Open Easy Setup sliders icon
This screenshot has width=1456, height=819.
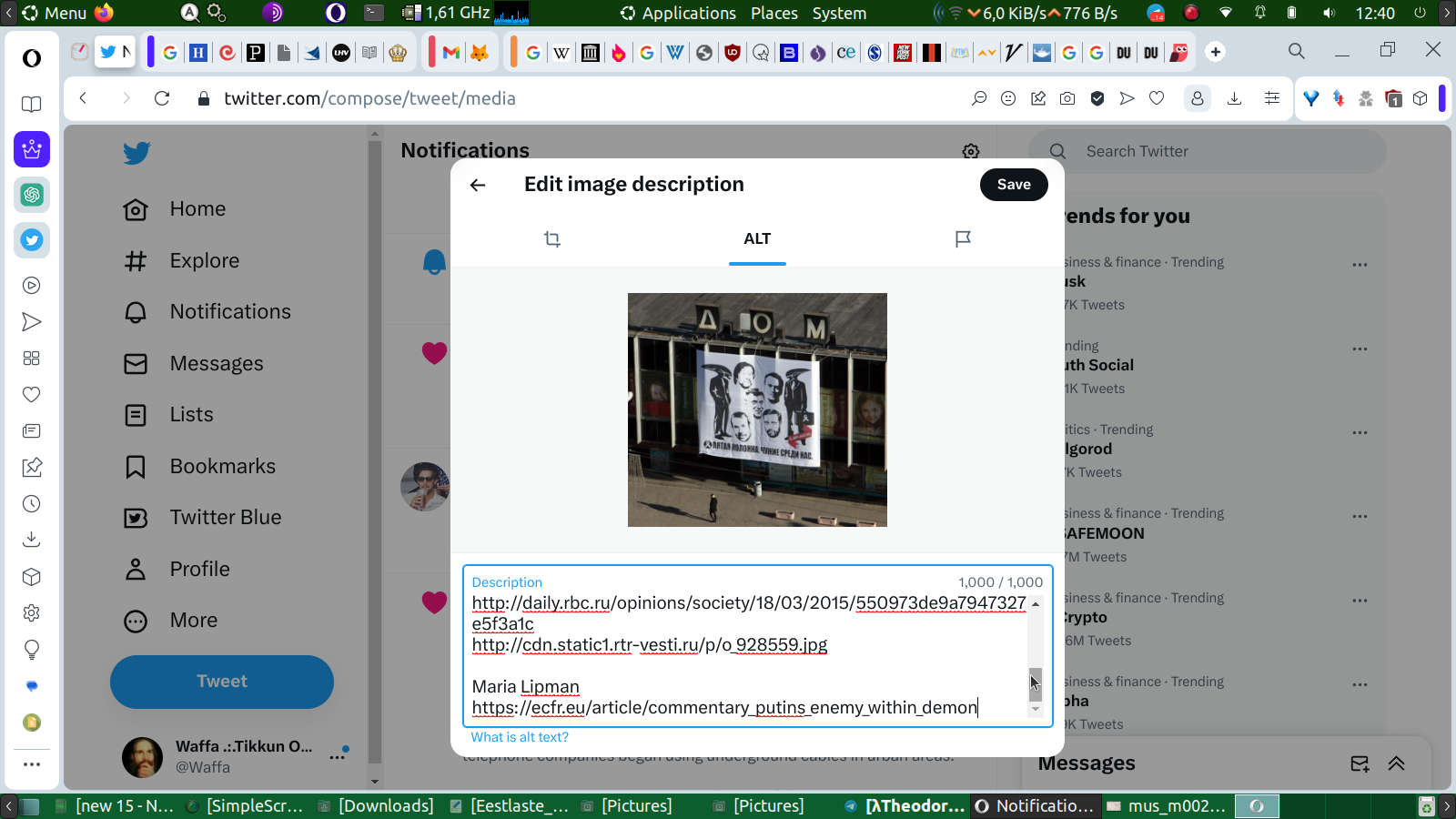[x=1272, y=98]
